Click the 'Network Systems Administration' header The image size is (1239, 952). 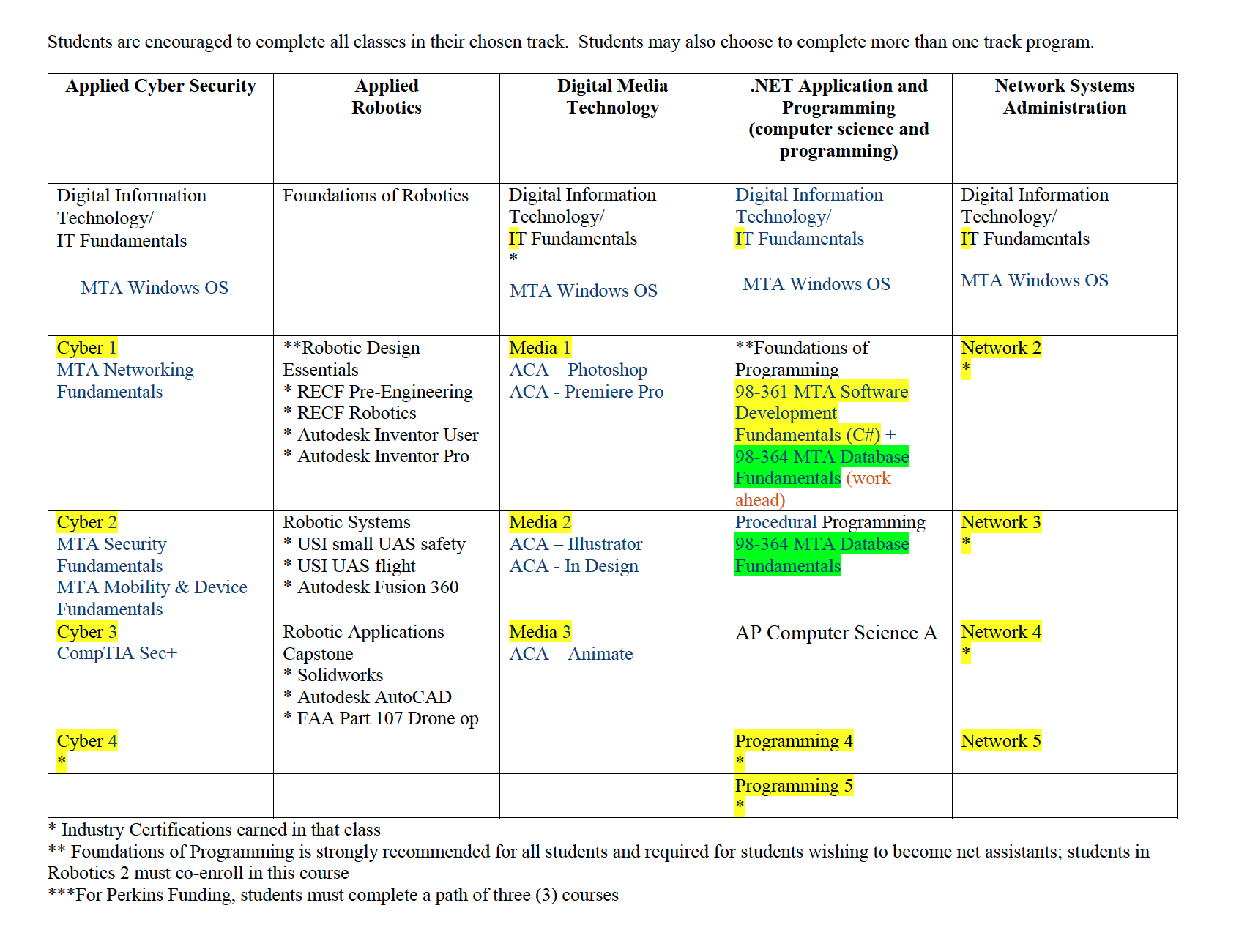[x=1065, y=97]
